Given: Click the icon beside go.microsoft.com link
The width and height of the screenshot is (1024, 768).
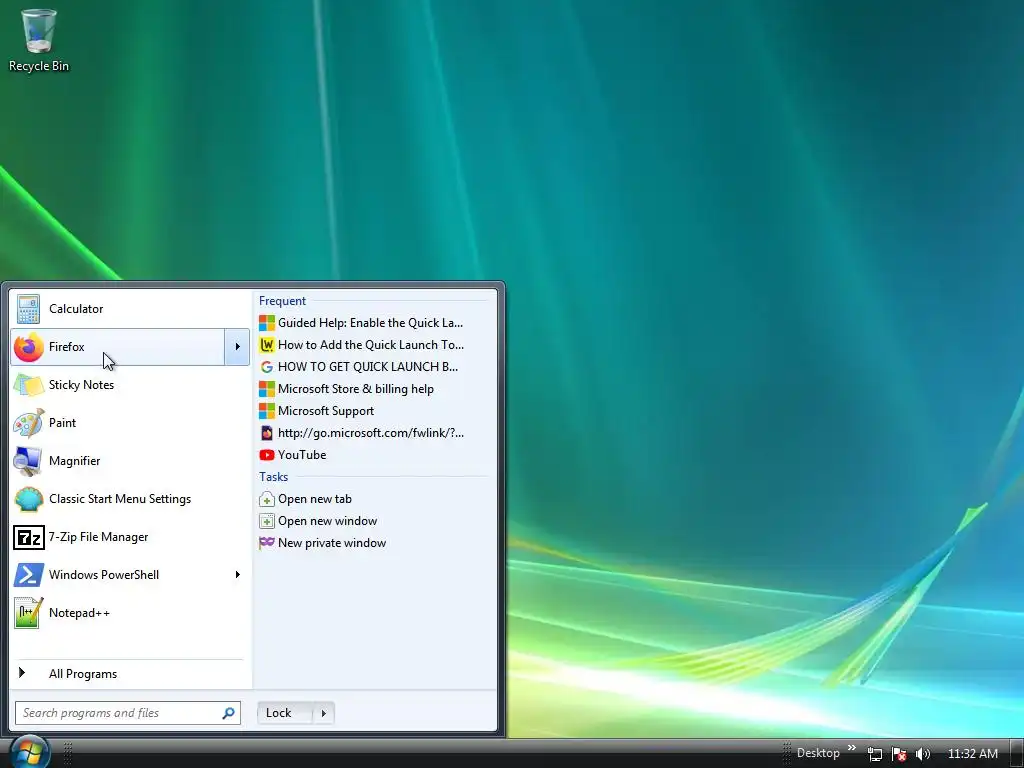Looking at the screenshot, I should (266, 433).
